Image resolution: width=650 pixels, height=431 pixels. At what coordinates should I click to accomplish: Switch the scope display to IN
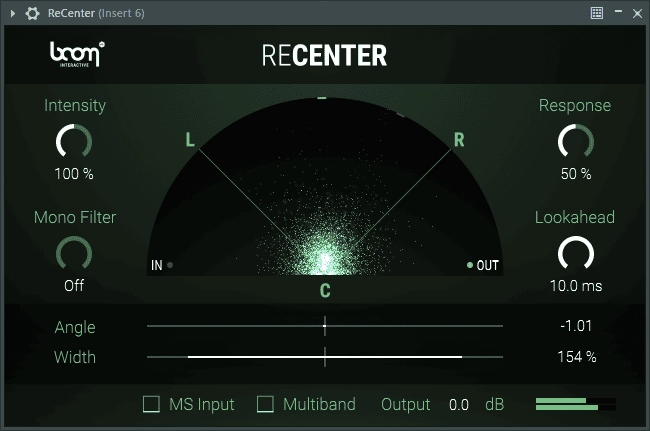[x=162, y=265]
